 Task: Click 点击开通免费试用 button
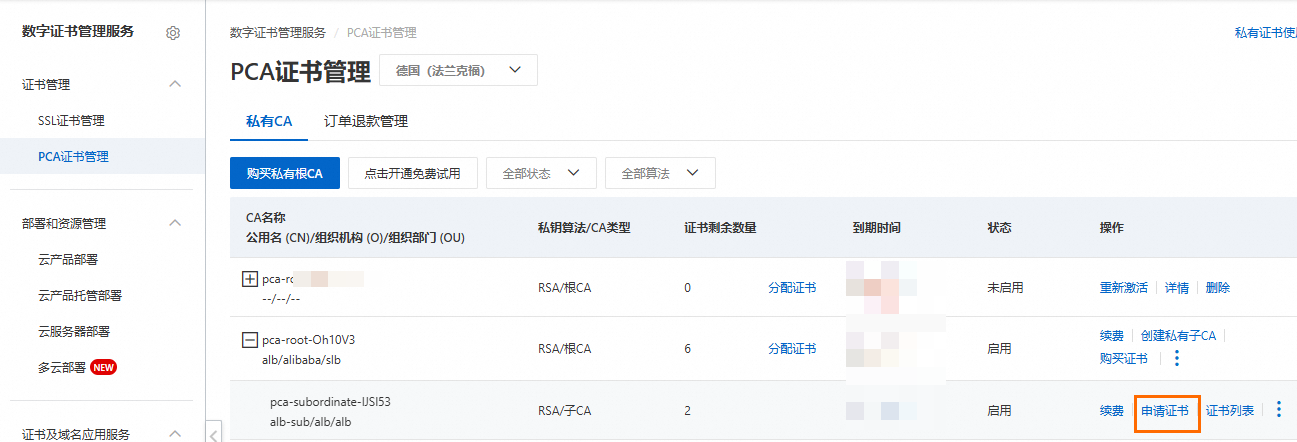(412, 173)
